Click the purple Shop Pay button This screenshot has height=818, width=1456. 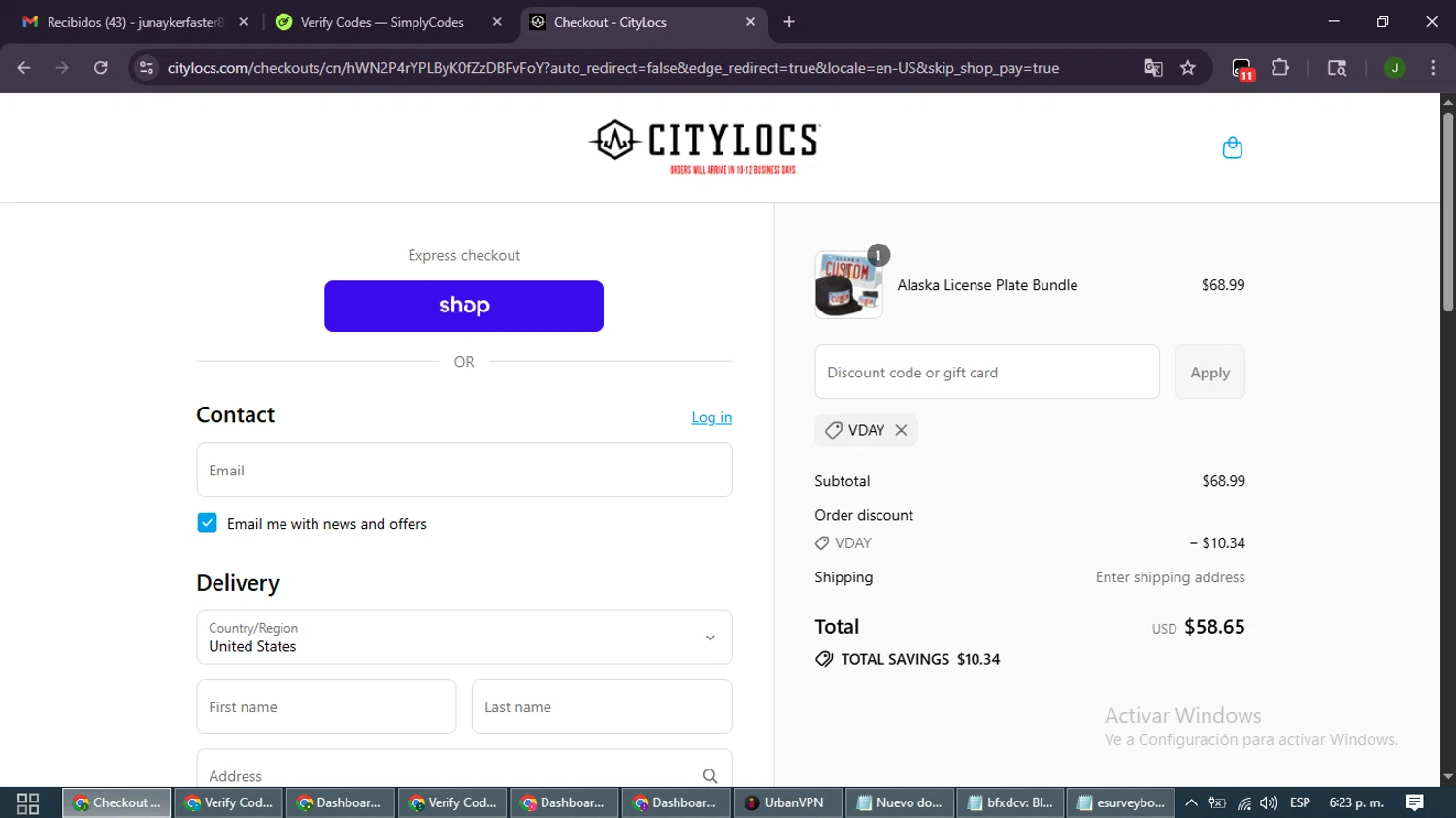click(464, 306)
